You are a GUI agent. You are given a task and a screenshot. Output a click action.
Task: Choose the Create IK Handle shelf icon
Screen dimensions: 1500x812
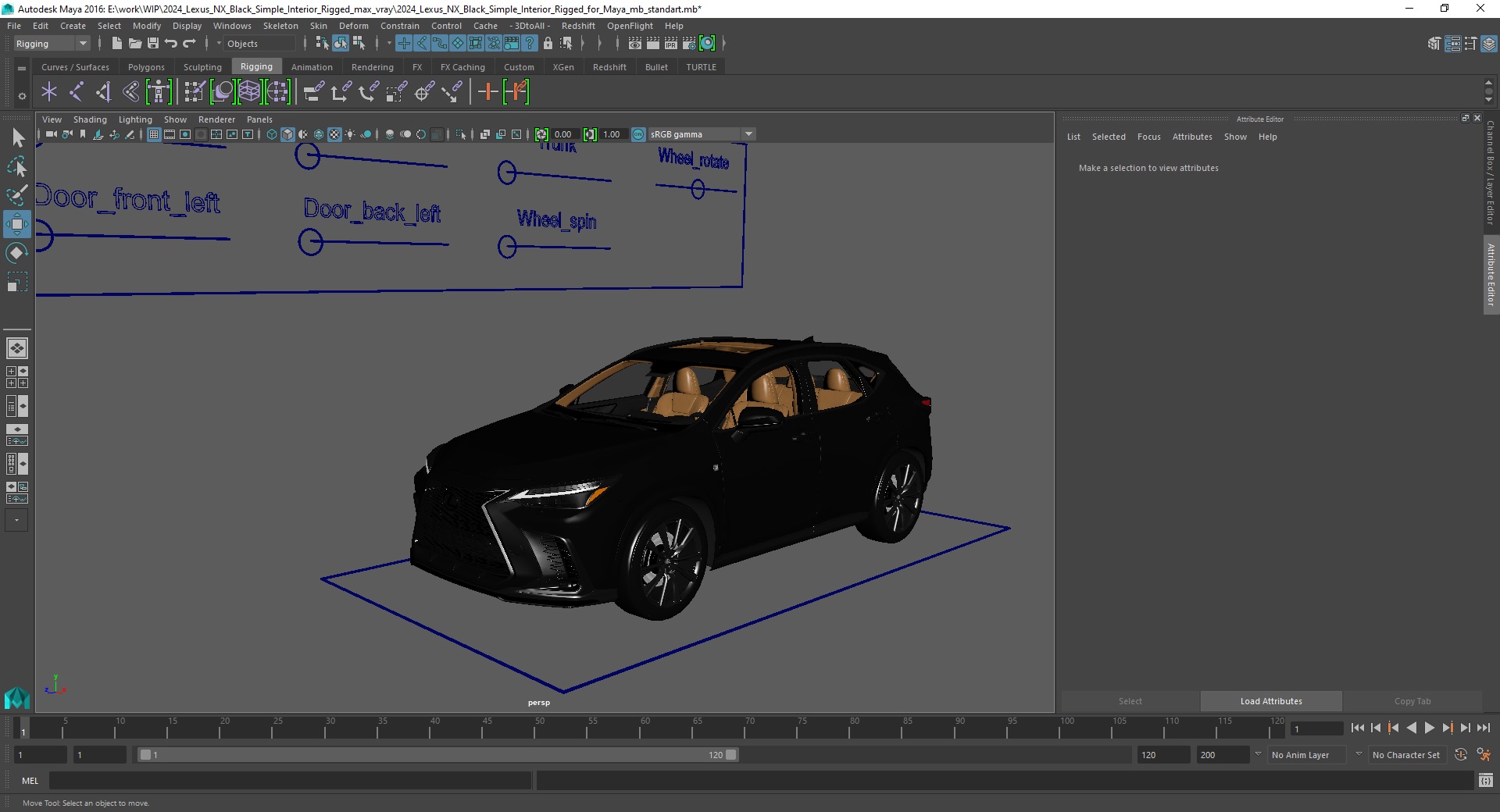tap(104, 92)
